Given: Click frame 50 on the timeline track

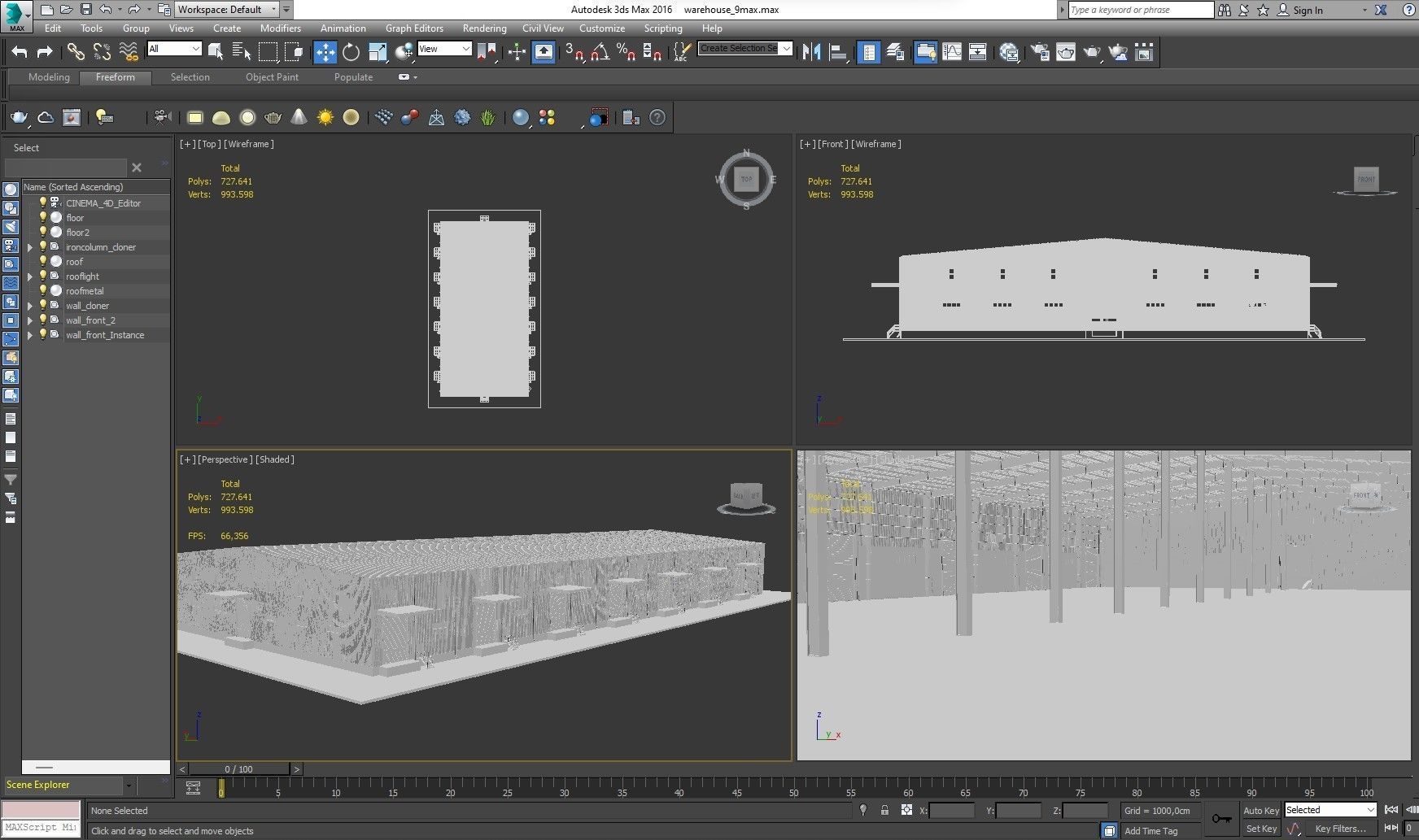Looking at the screenshot, I should click(793, 789).
